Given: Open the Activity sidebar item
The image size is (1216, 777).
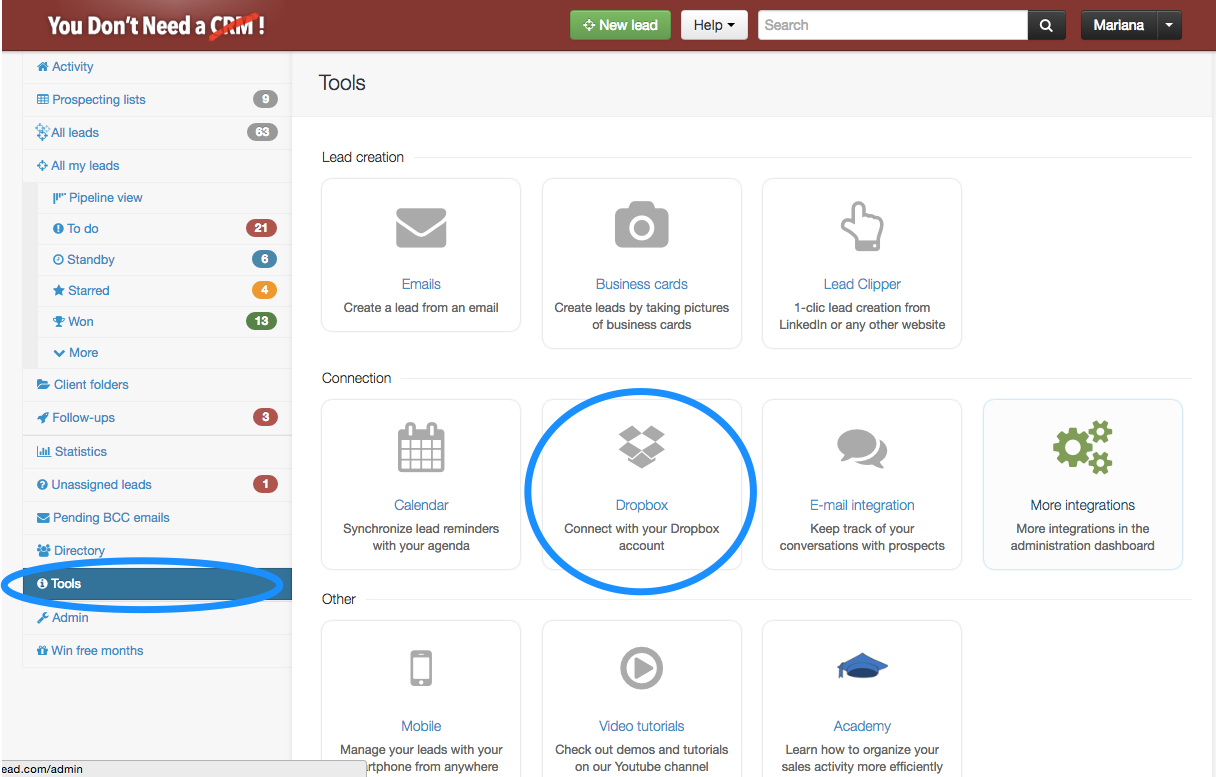Looking at the screenshot, I should coord(157,67).
